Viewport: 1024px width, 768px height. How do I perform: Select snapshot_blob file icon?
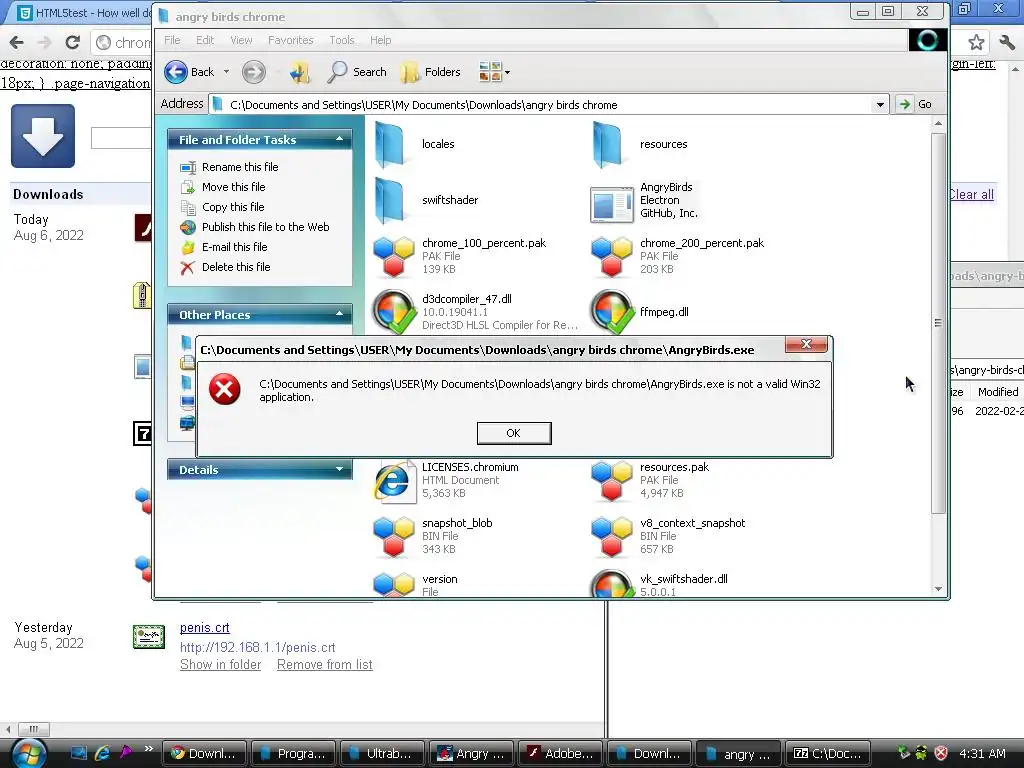tap(393, 536)
